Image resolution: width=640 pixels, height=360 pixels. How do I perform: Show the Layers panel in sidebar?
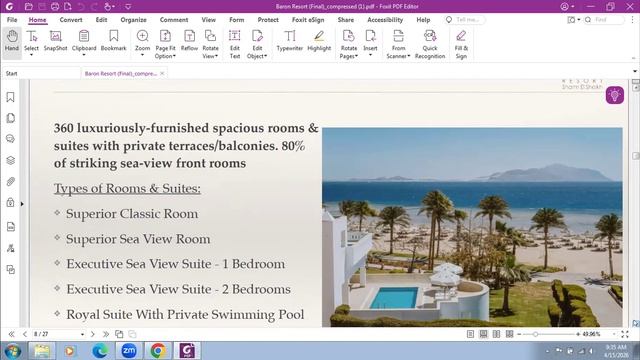[11, 160]
